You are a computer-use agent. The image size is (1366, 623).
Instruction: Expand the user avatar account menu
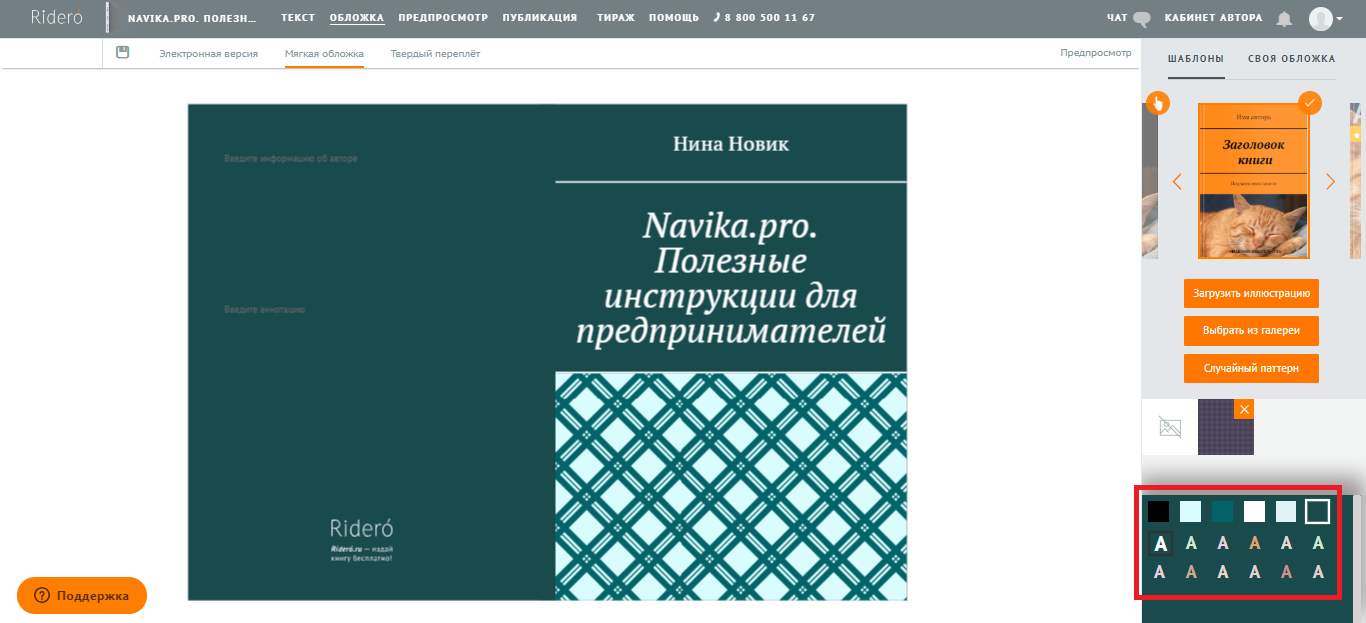(x=1326, y=18)
